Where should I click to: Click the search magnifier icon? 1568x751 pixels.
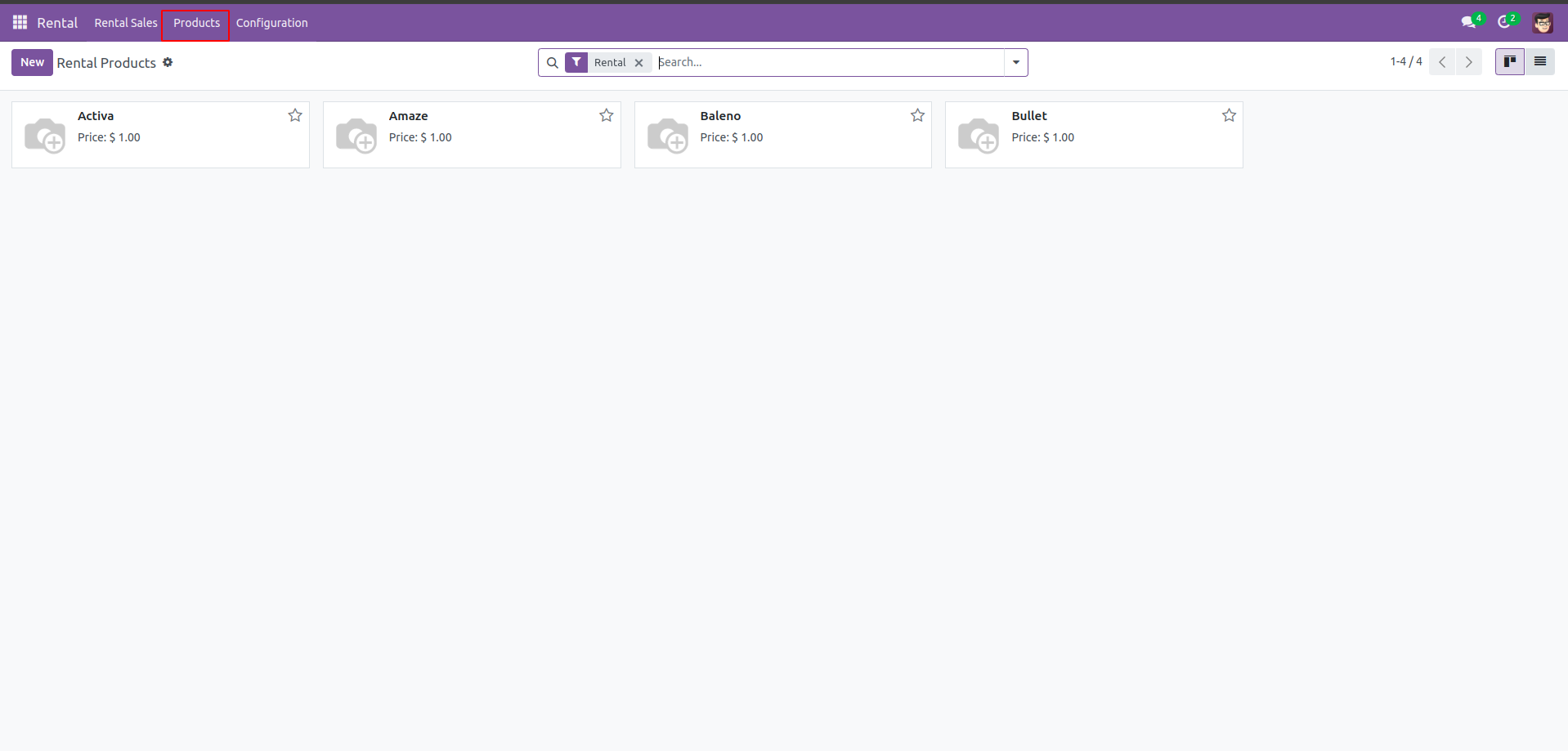point(553,62)
